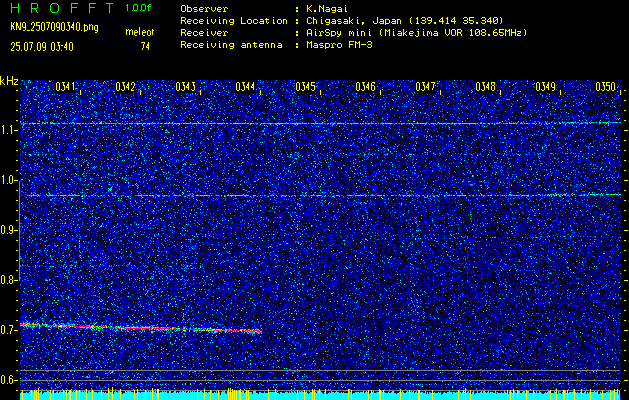Screen dimensions: 629x400
Task: Click the 0350 time marker
Action: (x=605, y=87)
